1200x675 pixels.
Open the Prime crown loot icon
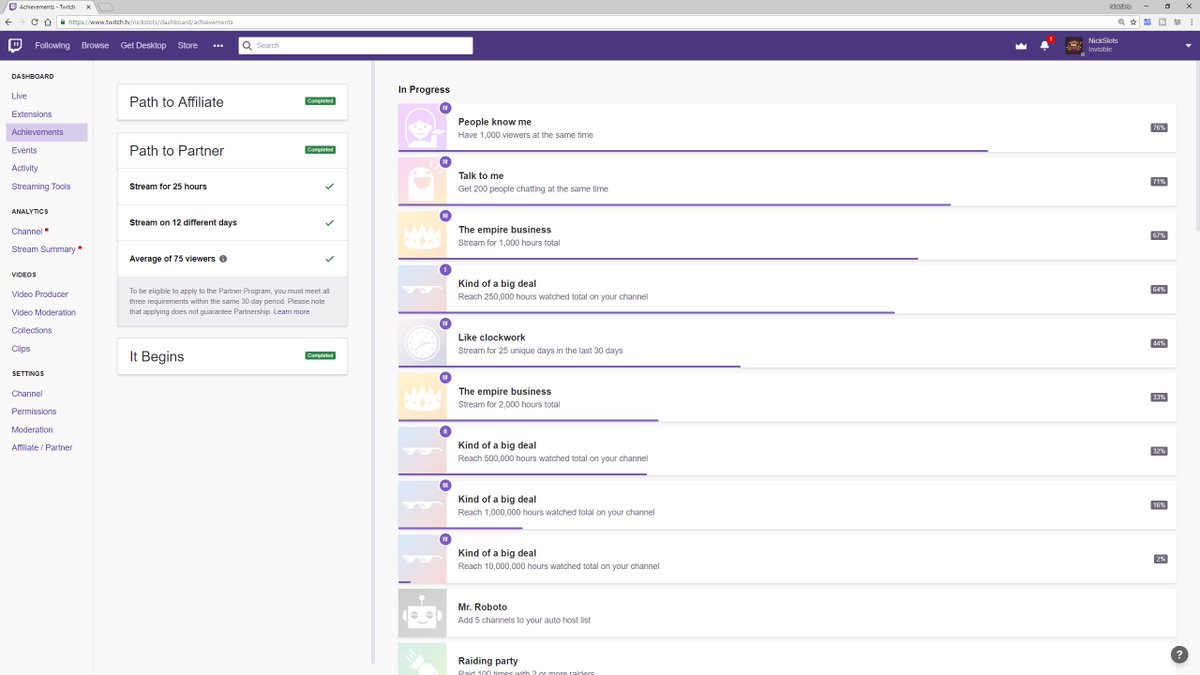click(1021, 46)
